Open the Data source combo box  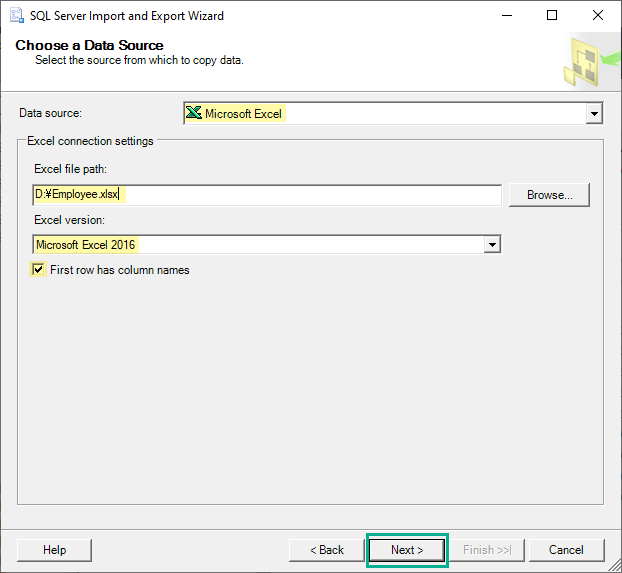click(393, 113)
